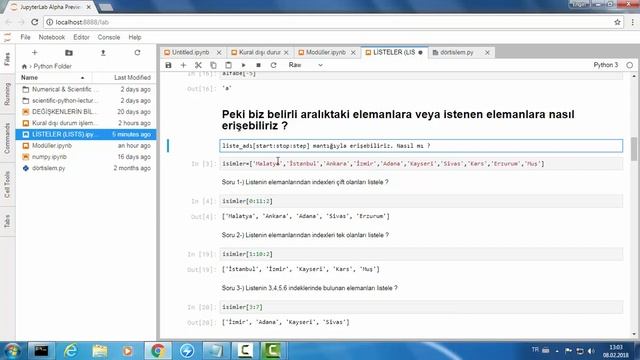This screenshot has height=360, width=640.
Task: Paste cell icon in notebook toolbar
Action: click(228, 65)
